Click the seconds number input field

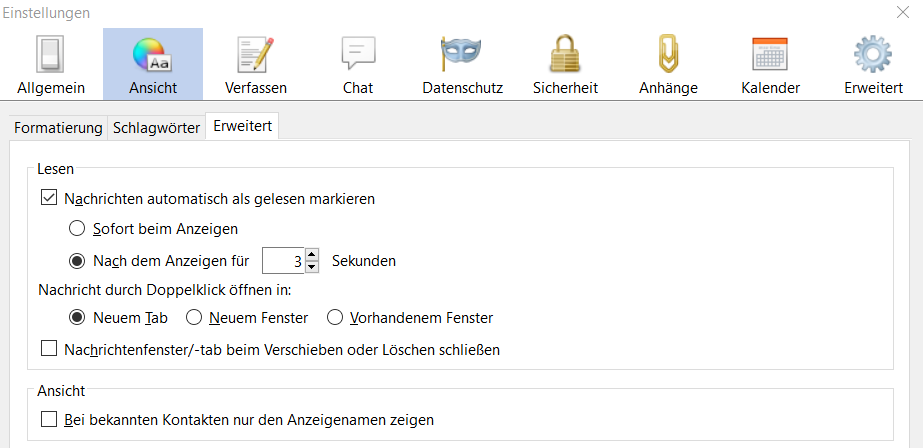pos(282,261)
